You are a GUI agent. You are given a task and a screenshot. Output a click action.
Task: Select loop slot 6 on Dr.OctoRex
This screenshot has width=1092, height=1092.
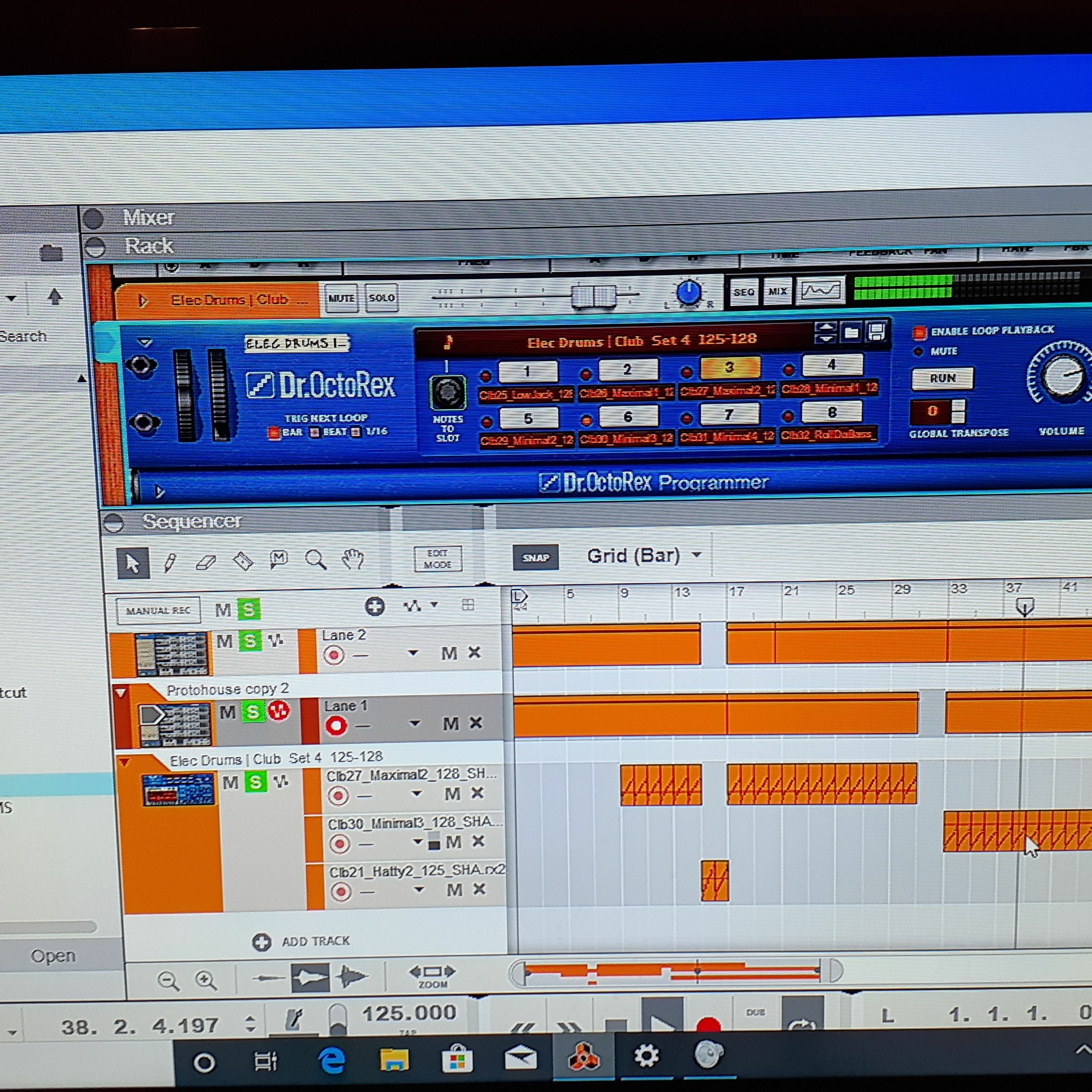tap(628, 417)
